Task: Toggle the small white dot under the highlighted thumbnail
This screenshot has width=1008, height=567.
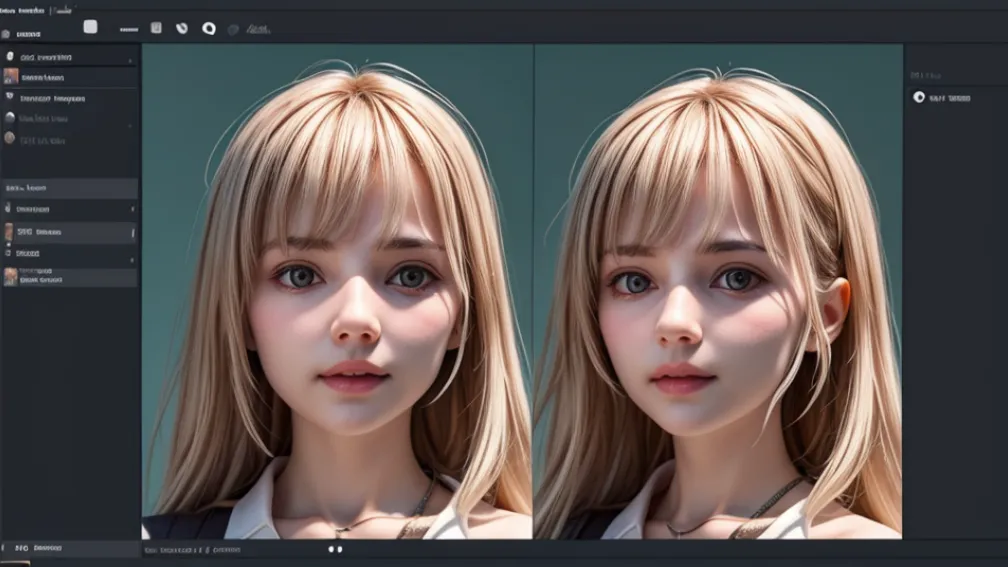Action: (9, 245)
